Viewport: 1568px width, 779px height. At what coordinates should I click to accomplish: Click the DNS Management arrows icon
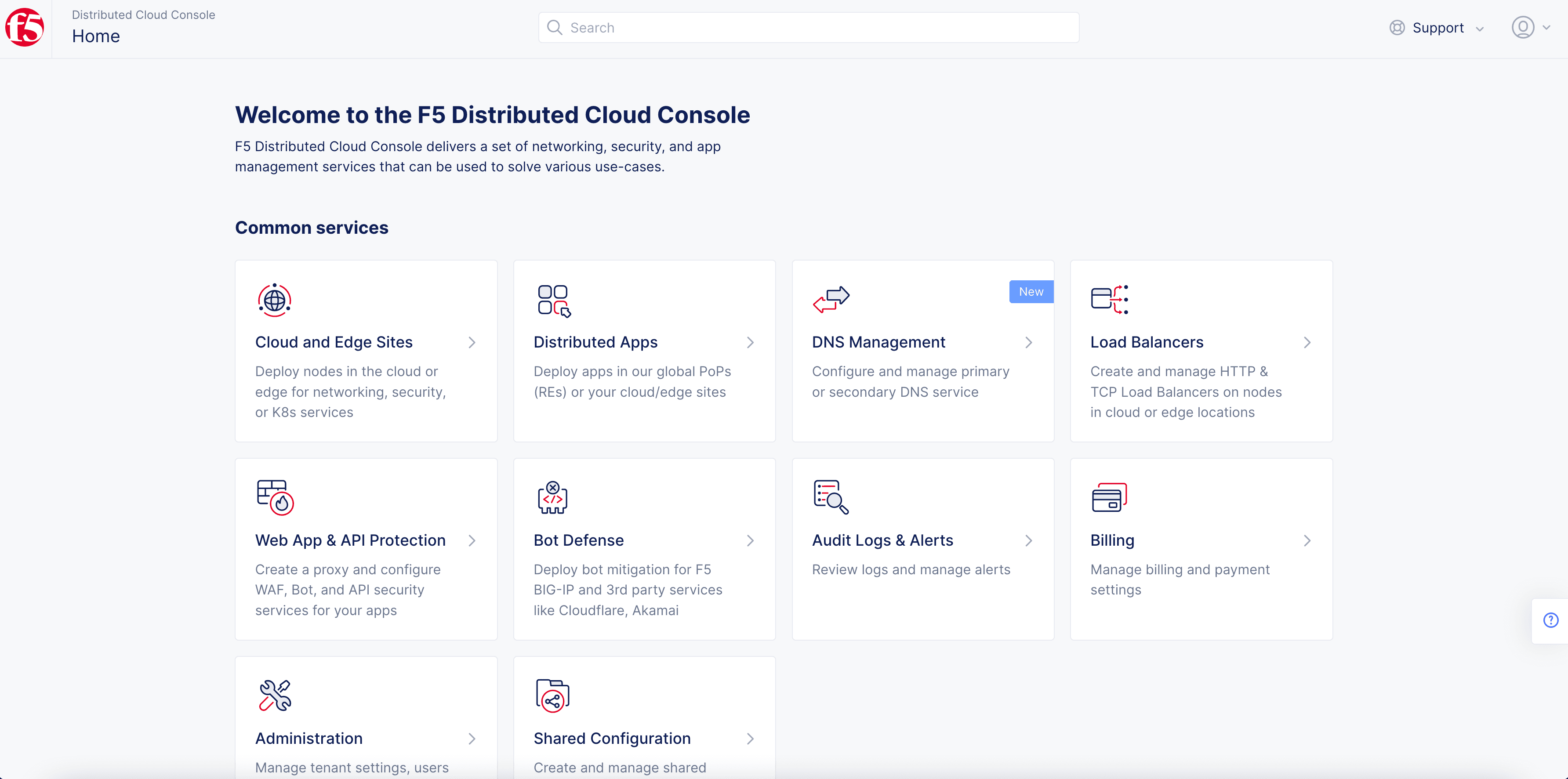(x=831, y=299)
